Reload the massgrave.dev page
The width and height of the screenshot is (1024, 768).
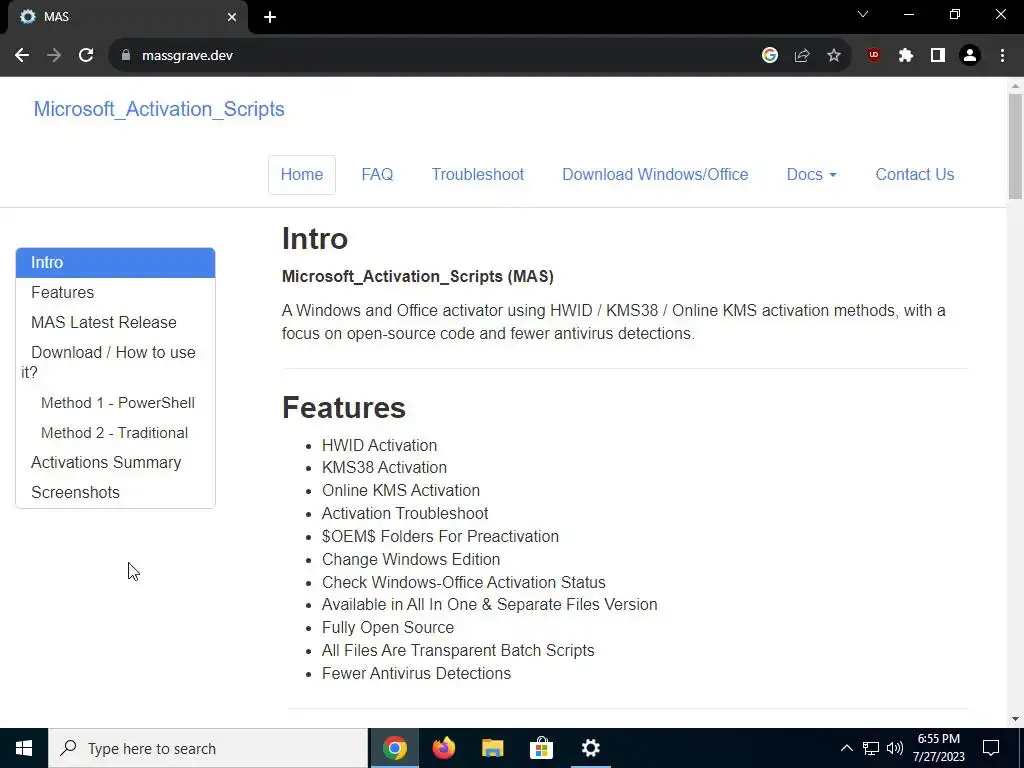pyautogui.click(x=86, y=56)
